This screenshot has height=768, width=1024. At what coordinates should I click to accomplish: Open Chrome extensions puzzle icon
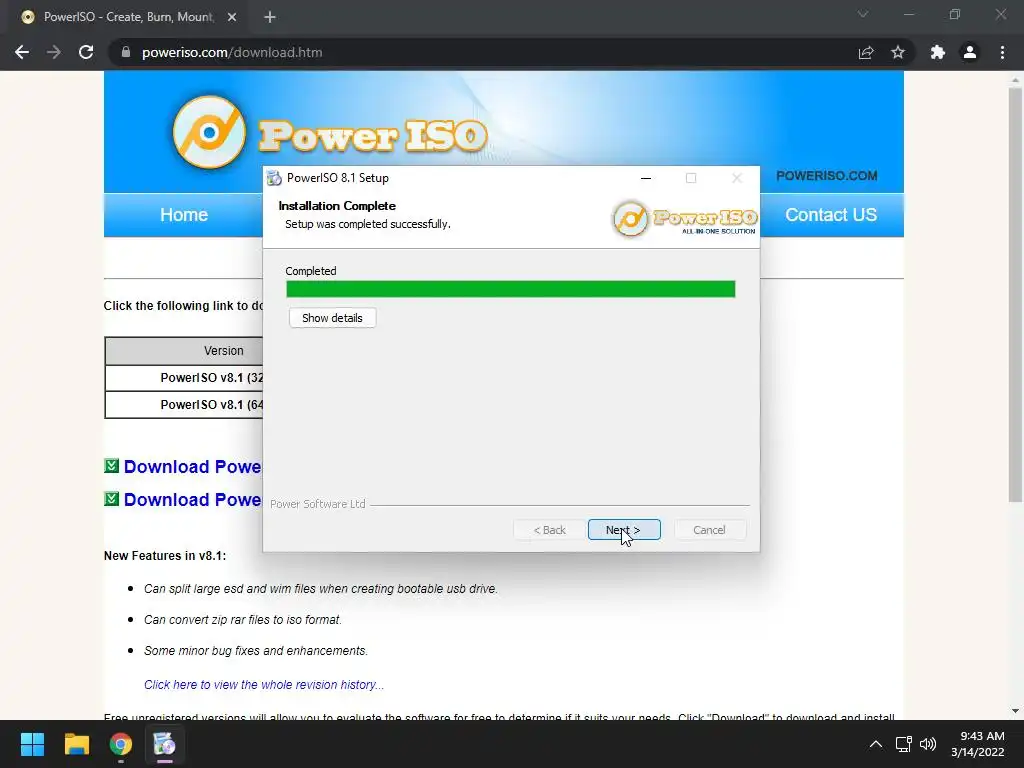pyautogui.click(x=938, y=52)
